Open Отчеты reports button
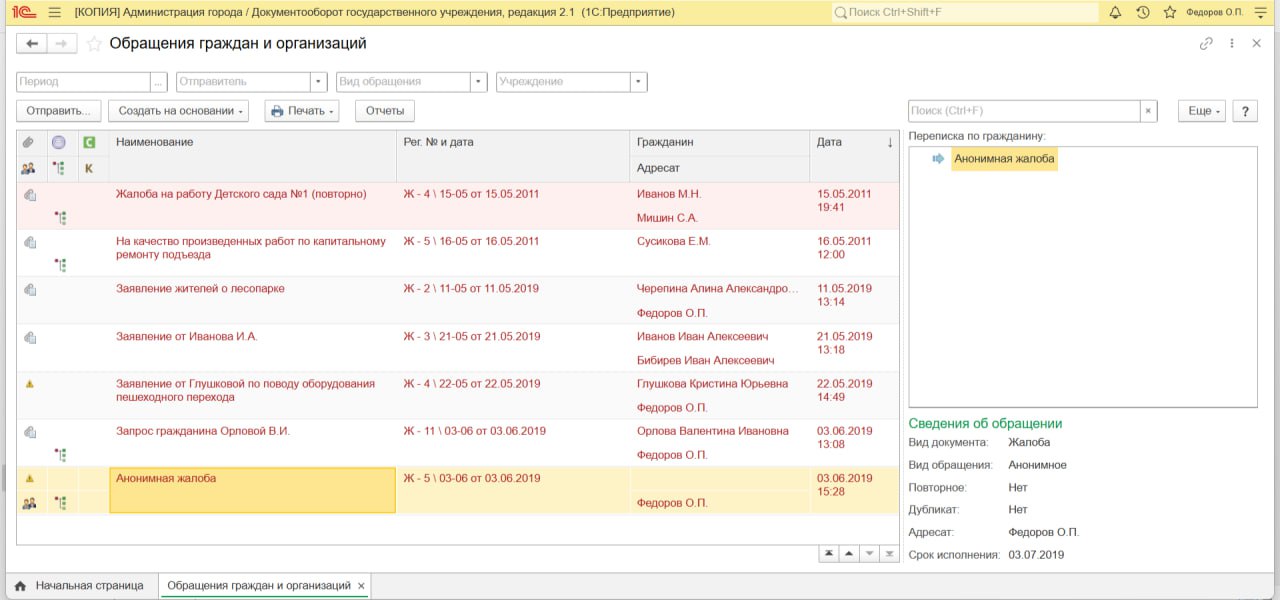This screenshot has width=1280, height=600. click(385, 111)
